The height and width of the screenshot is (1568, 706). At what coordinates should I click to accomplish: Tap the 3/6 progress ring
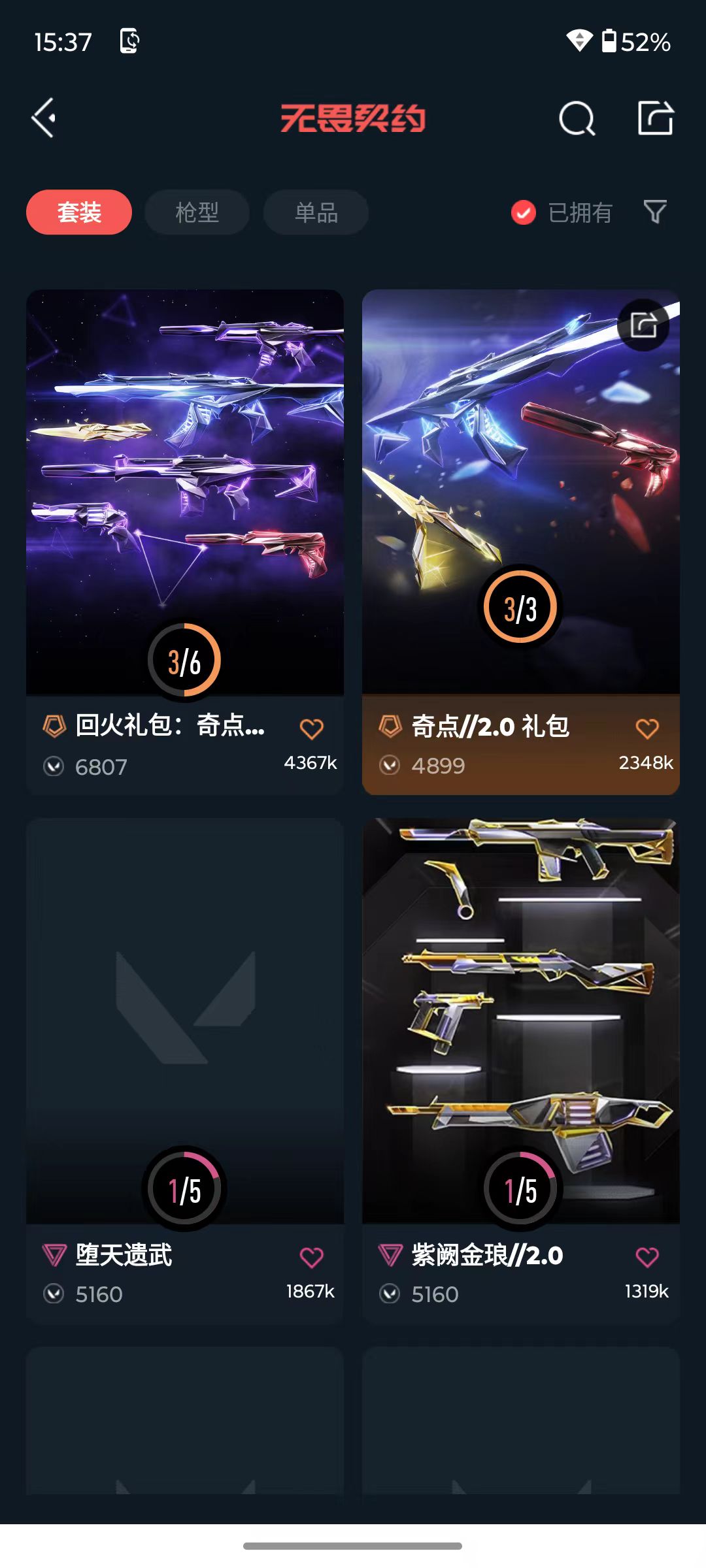coord(184,661)
